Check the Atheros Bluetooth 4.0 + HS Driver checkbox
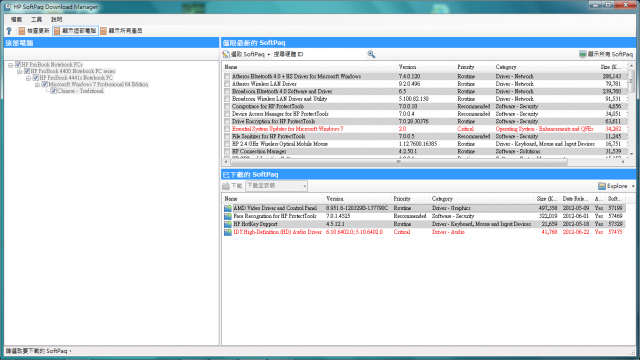Image resolution: width=640 pixels, height=360 pixels. [227, 76]
